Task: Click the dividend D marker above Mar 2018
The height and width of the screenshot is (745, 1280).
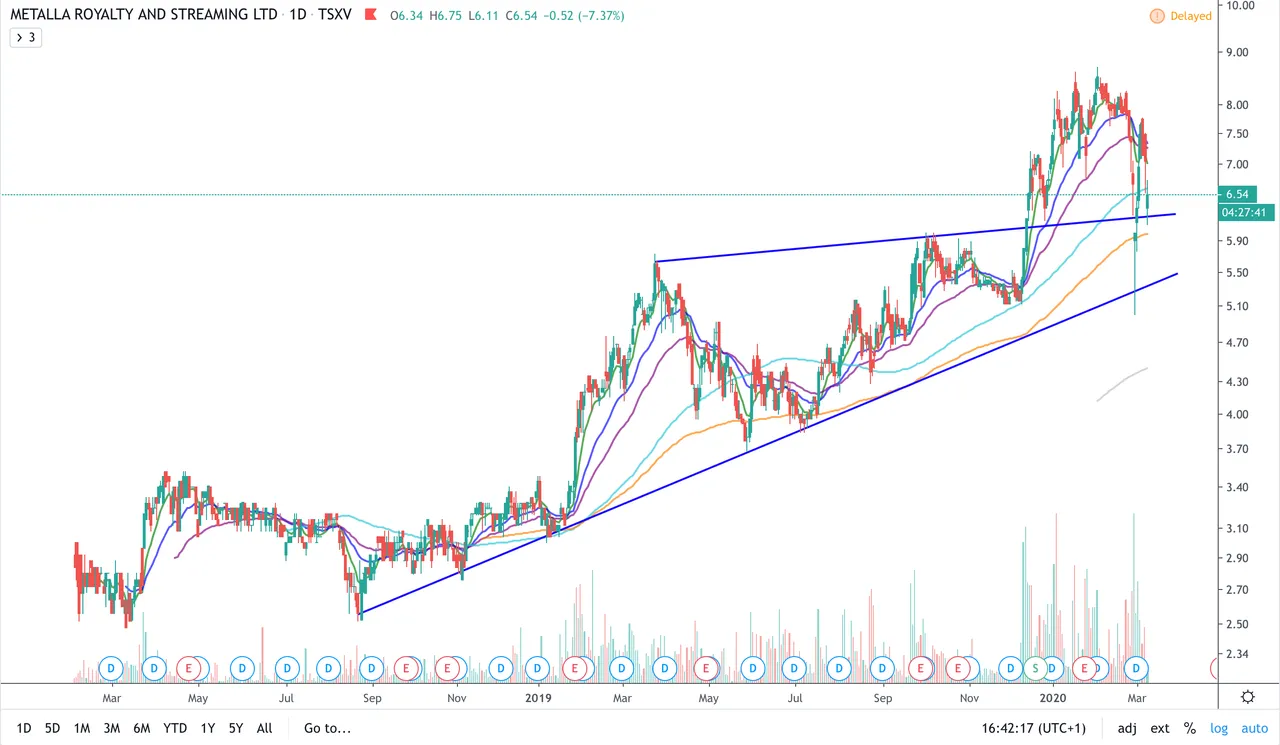Action: (112, 667)
